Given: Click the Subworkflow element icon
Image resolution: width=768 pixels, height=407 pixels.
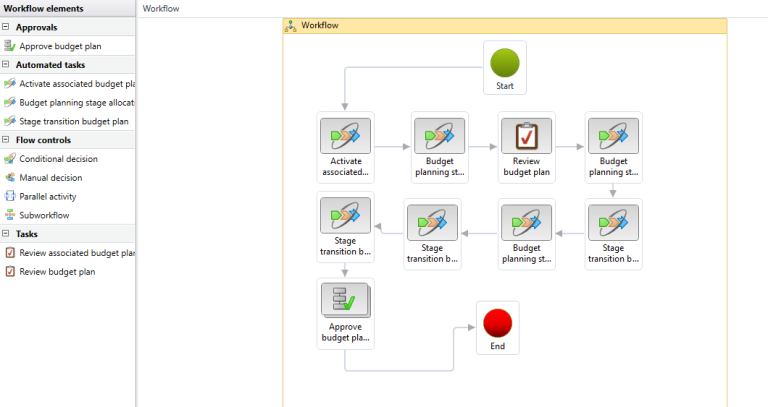Looking at the screenshot, I should click(10, 215).
